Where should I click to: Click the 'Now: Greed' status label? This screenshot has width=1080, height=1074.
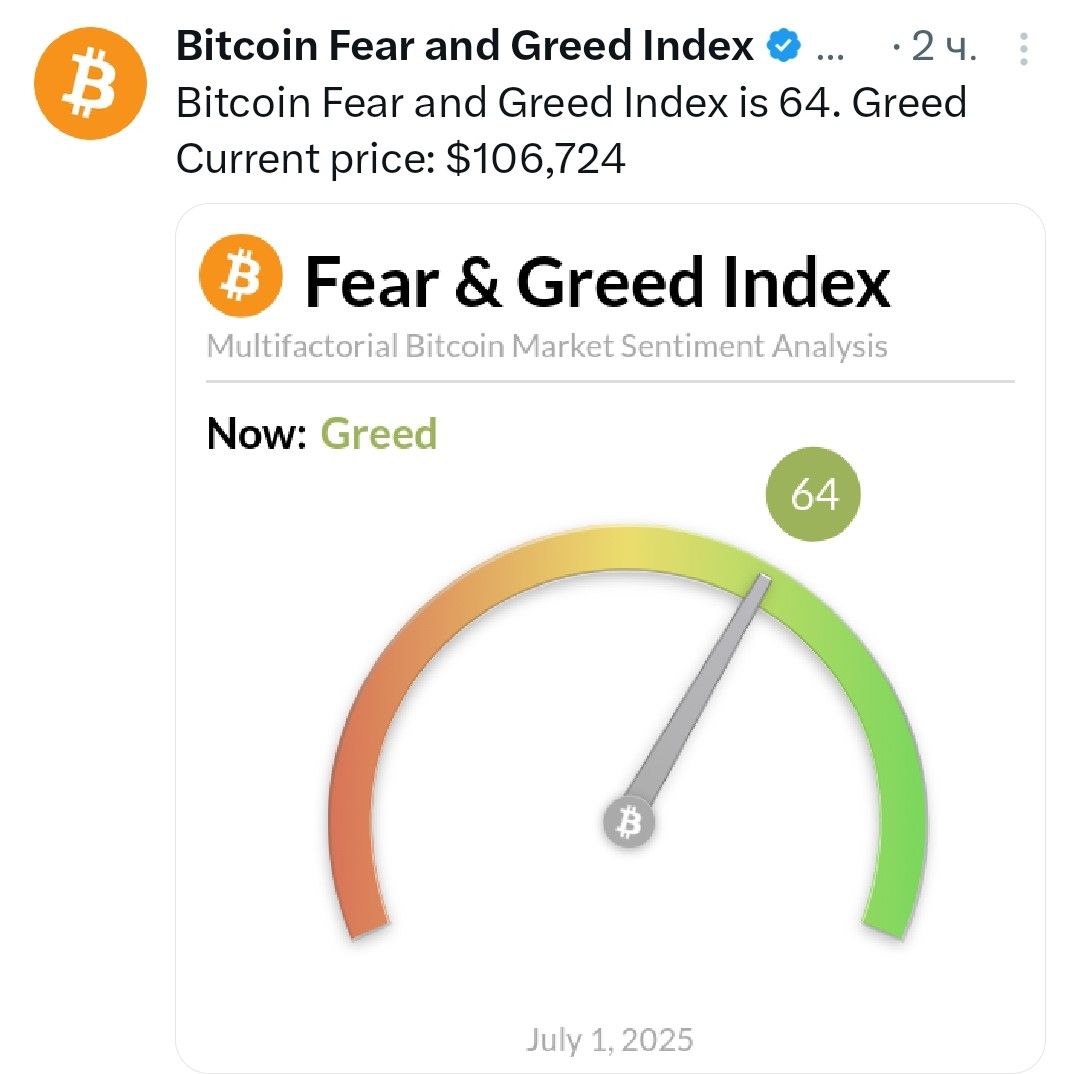tap(322, 434)
